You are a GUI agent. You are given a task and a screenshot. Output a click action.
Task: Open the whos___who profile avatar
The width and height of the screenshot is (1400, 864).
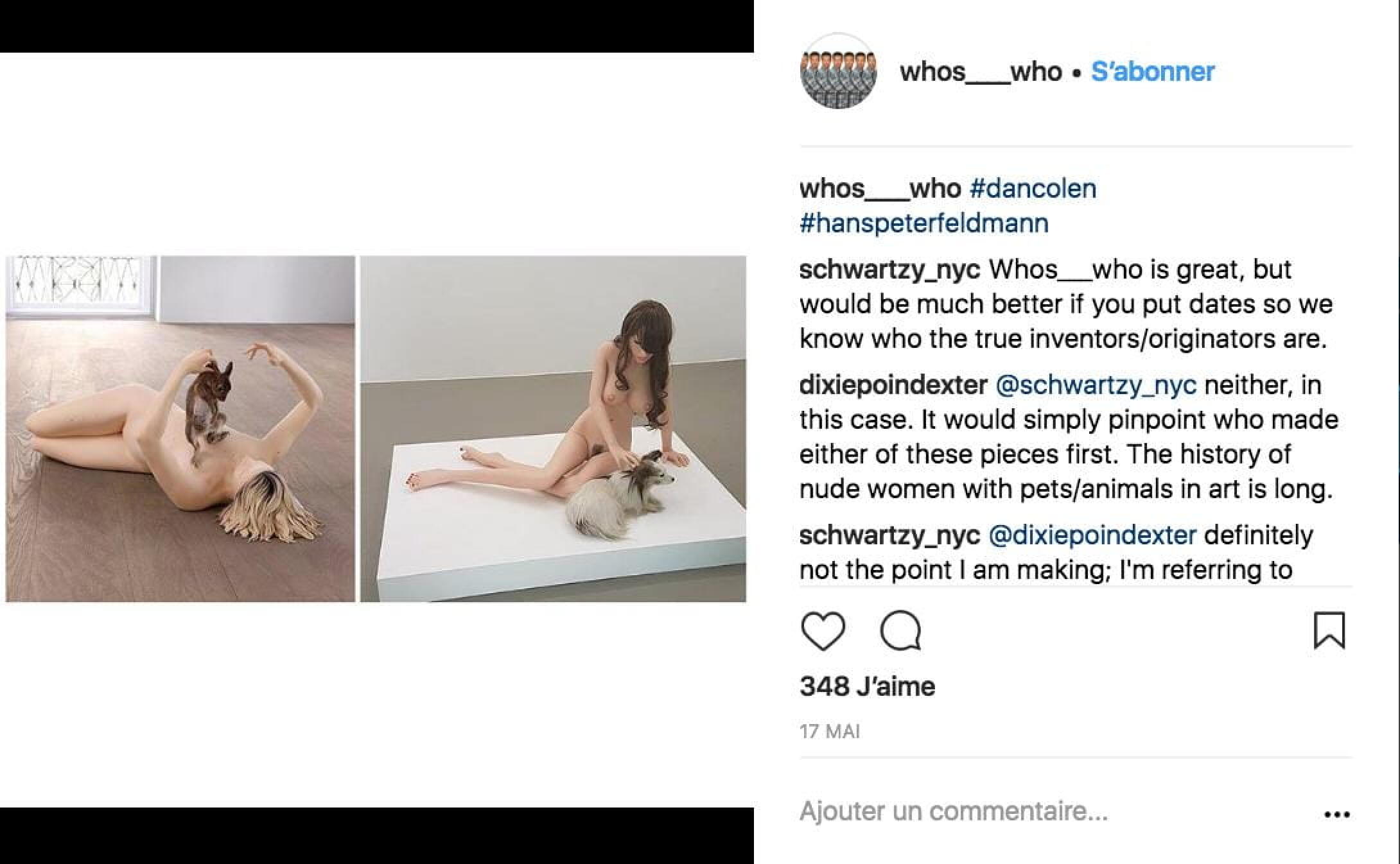coord(838,71)
